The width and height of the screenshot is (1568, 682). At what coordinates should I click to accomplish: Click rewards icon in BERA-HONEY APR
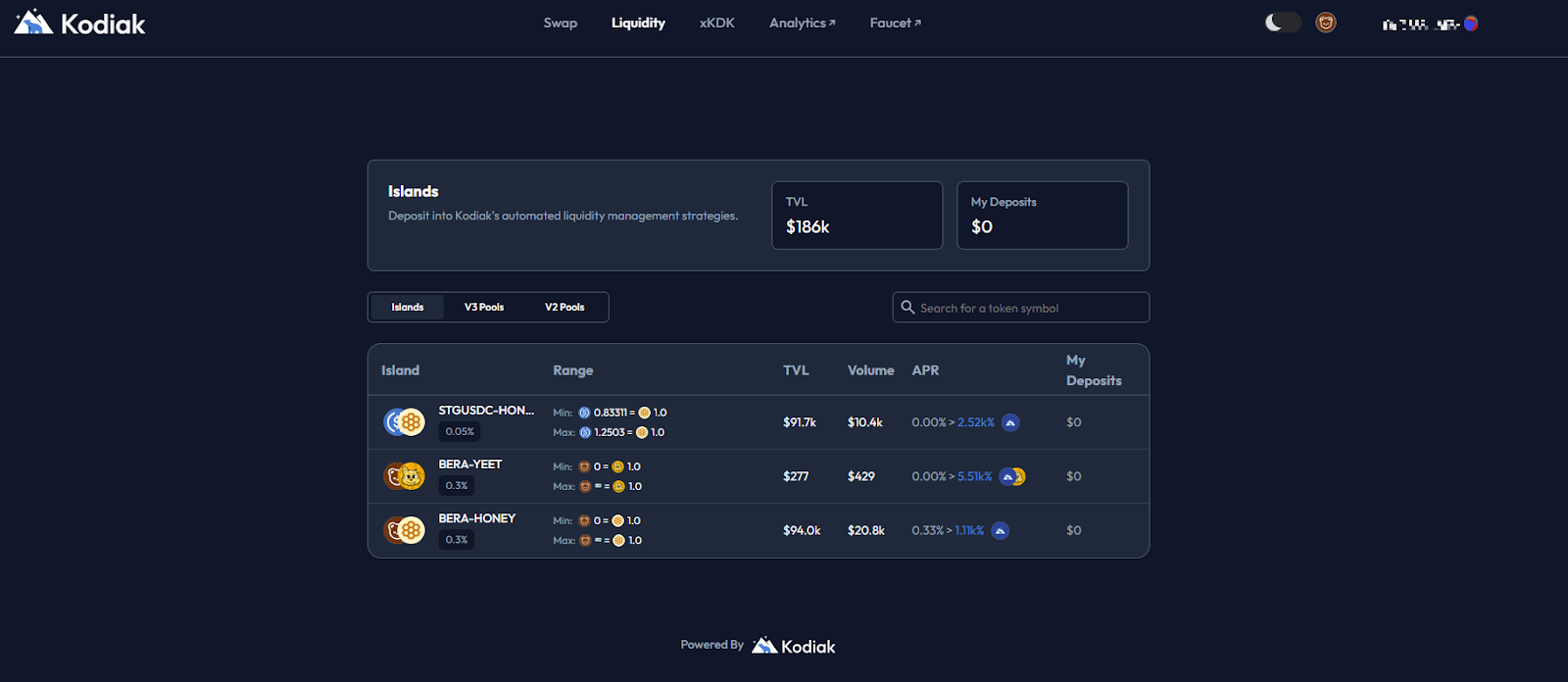(1000, 530)
